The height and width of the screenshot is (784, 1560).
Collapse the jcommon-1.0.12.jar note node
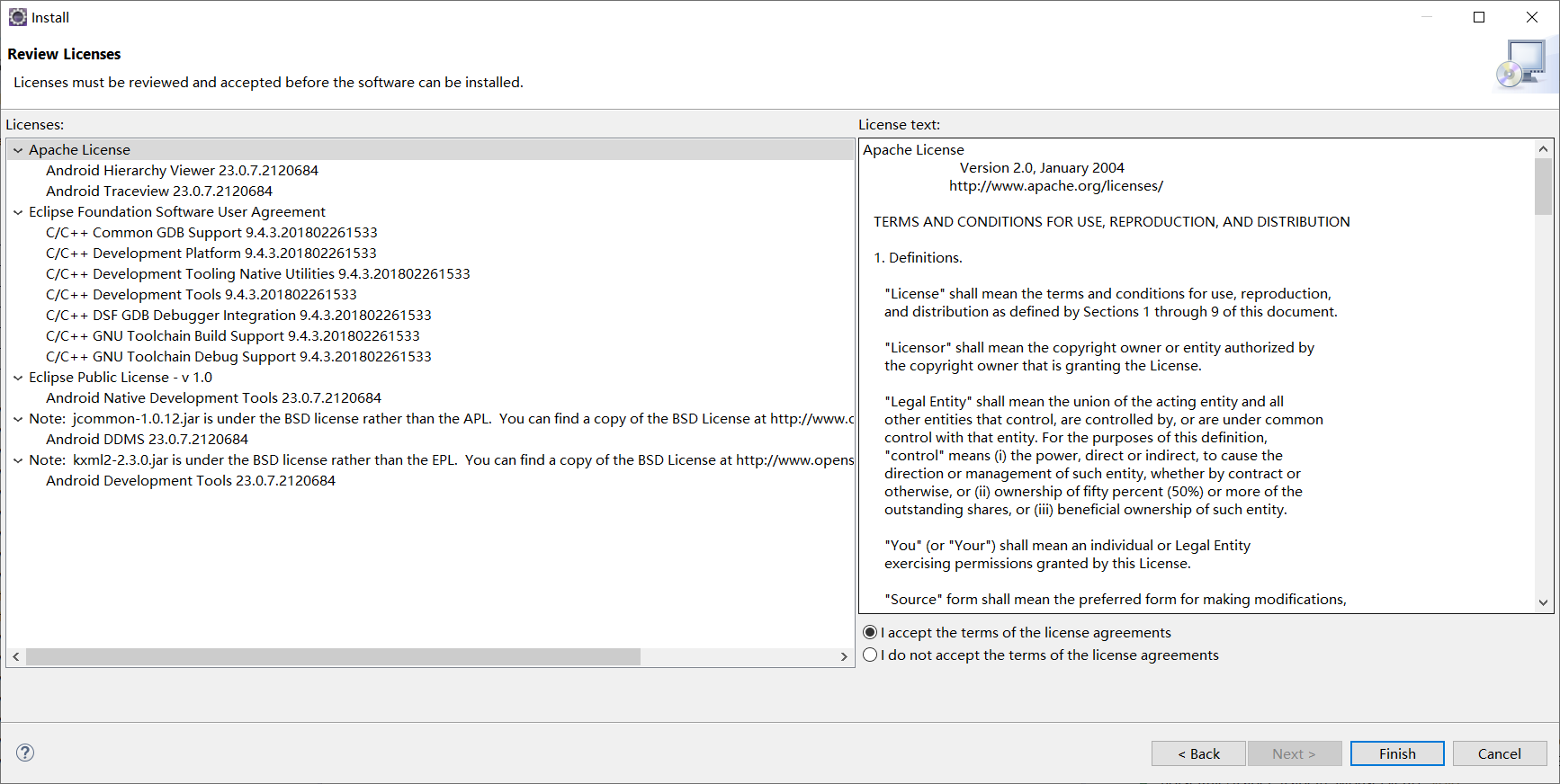click(x=18, y=419)
